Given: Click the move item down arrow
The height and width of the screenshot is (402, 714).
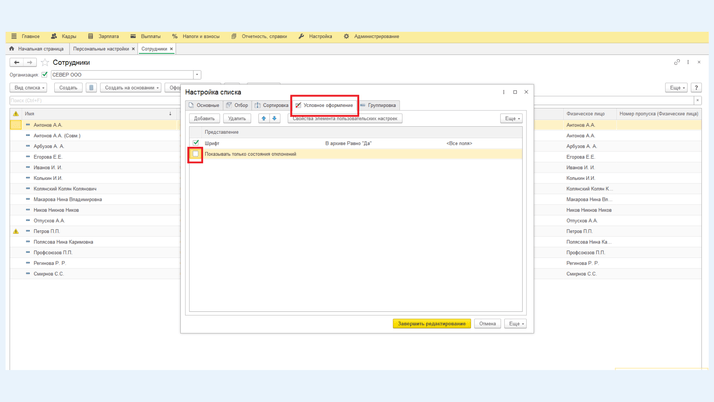Looking at the screenshot, I should pyautogui.click(x=275, y=118).
